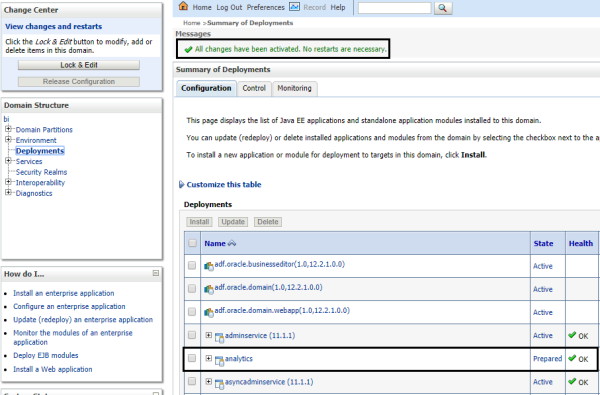Collapse the How do I panel
Viewport: 600px width, 395px height.
(155, 273)
